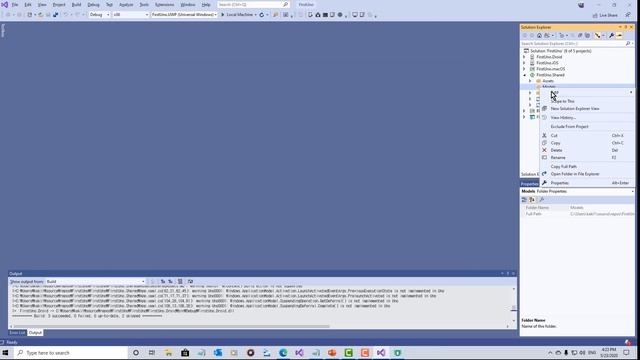The width and height of the screenshot is (640, 360).
Task: Click the Task View taskbar icon
Action: [x=152, y=353]
